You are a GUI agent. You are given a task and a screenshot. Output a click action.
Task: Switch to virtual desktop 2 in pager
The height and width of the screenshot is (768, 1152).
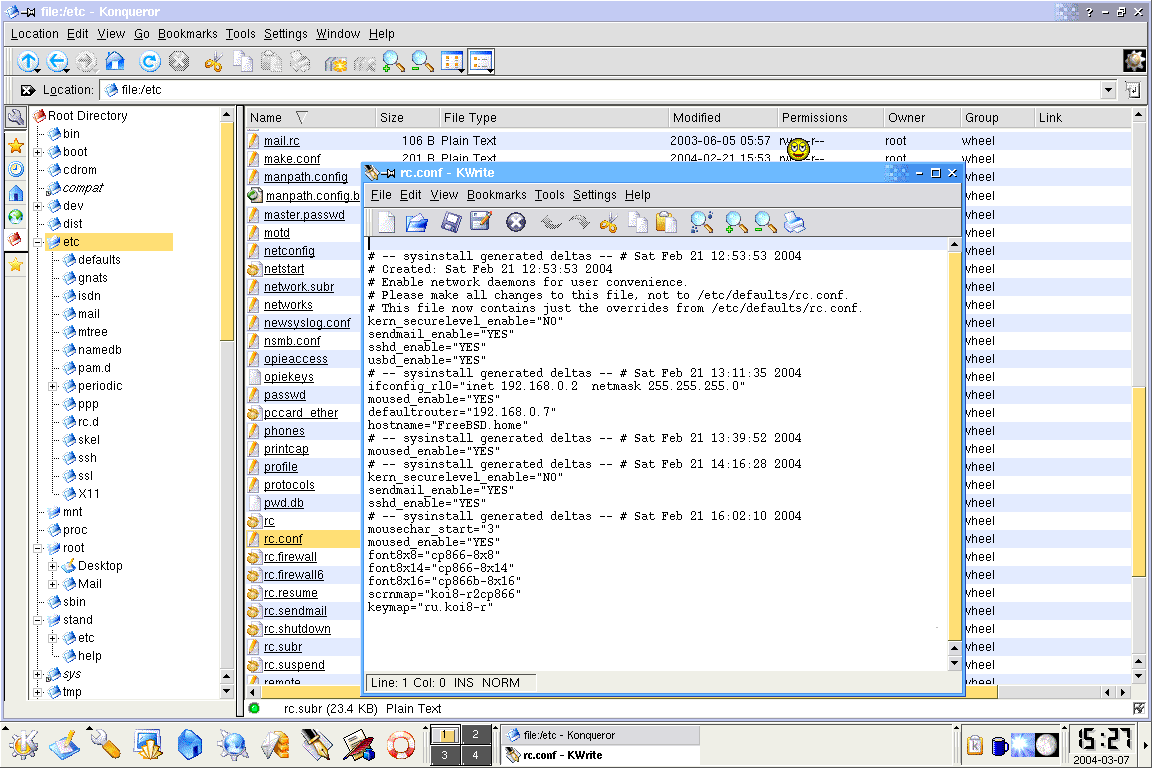click(x=476, y=734)
